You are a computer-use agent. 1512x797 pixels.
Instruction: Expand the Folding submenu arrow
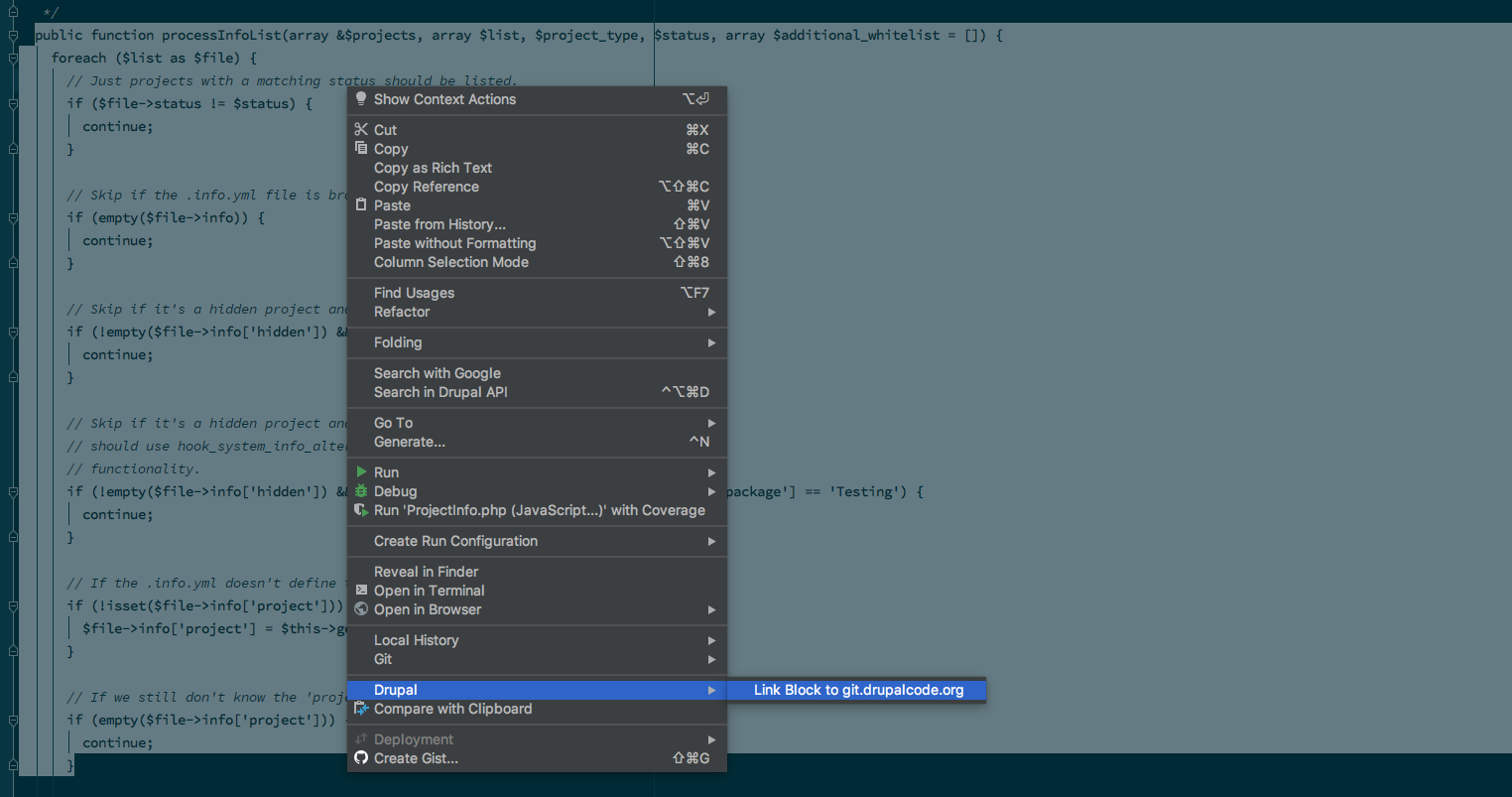pyautogui.click(x=710, y=342)
